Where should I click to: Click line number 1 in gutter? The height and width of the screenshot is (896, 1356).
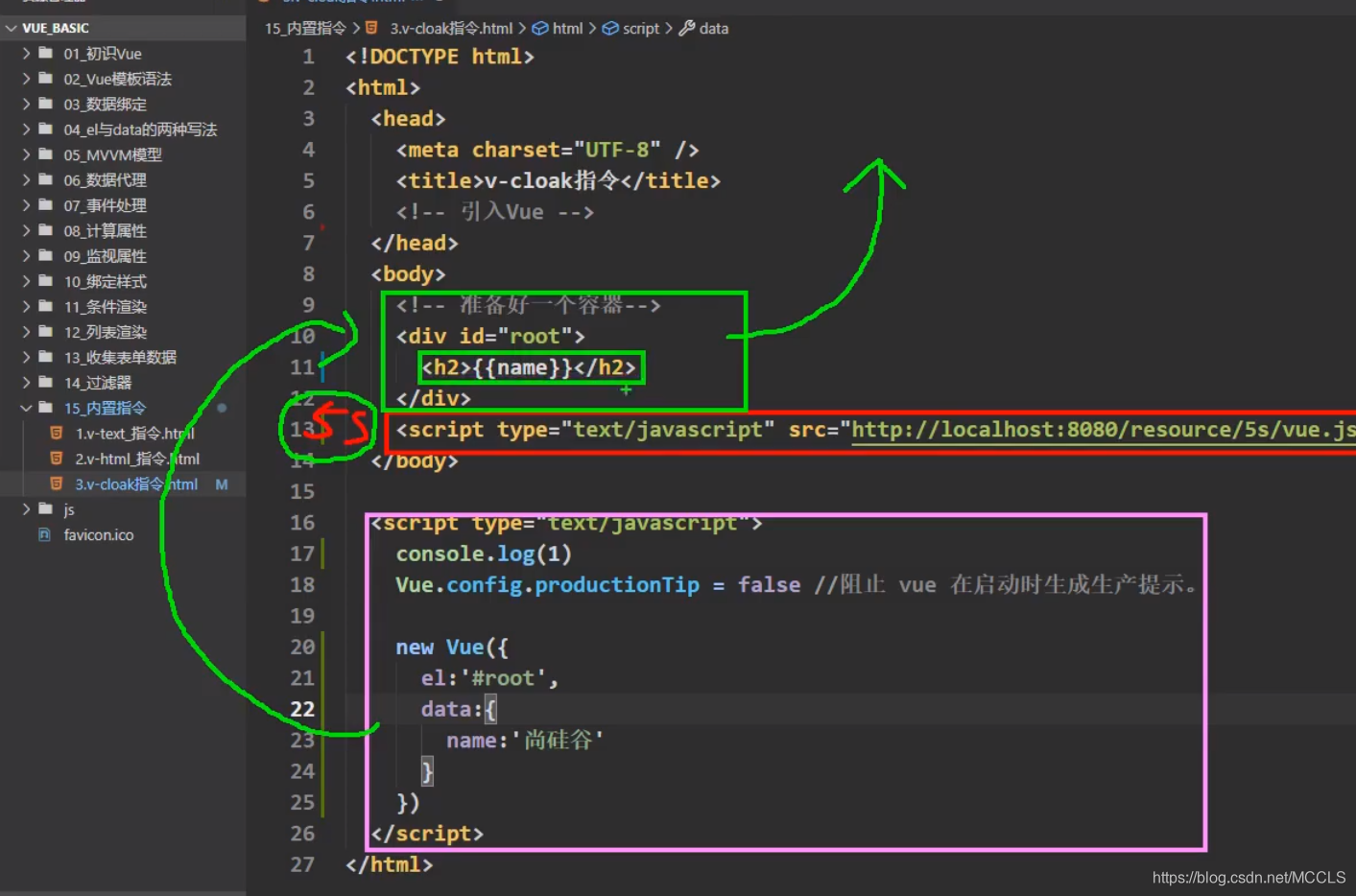tap(308, 57)
